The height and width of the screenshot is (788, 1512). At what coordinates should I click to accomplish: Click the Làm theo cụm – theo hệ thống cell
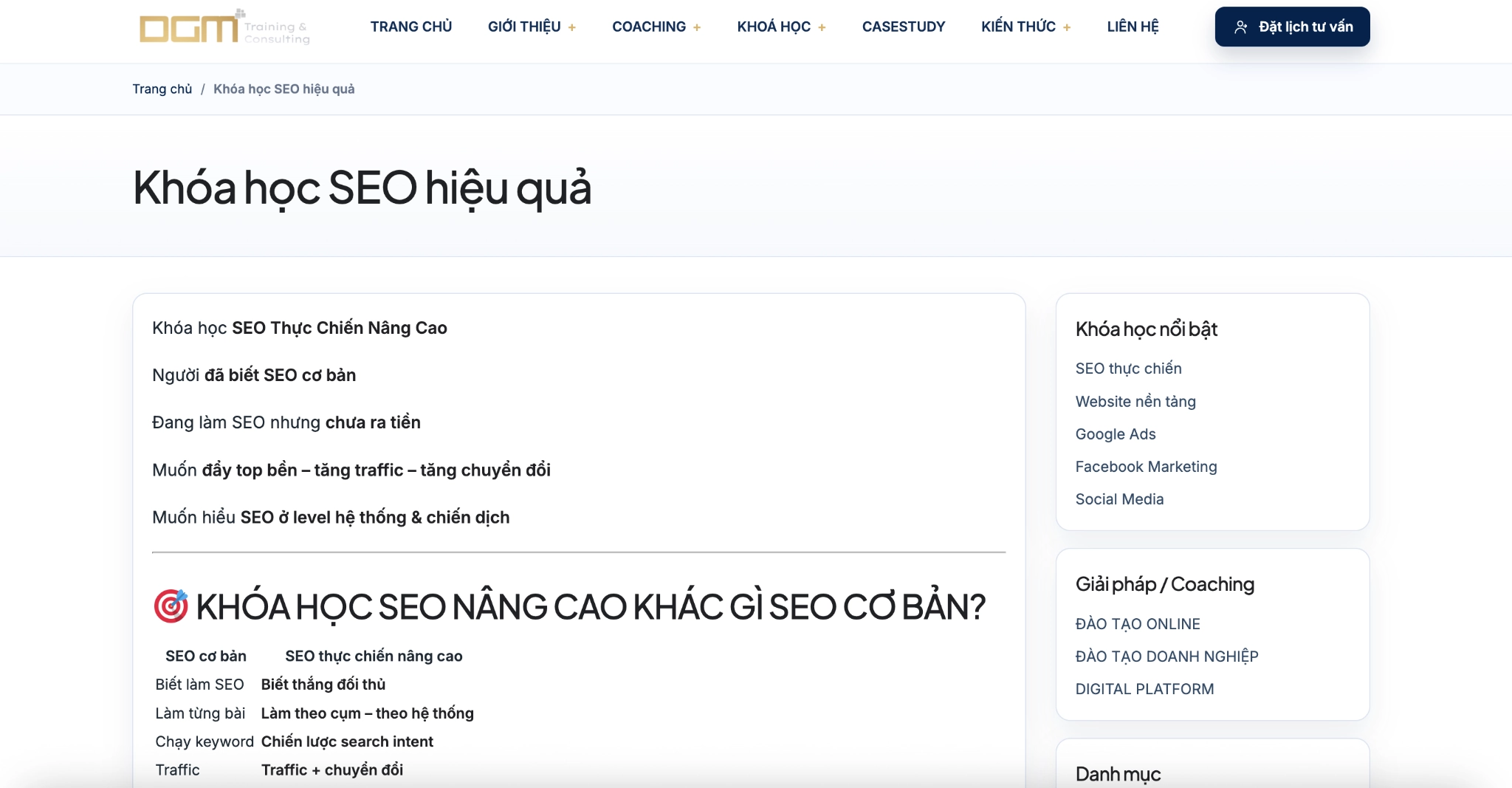368,713
